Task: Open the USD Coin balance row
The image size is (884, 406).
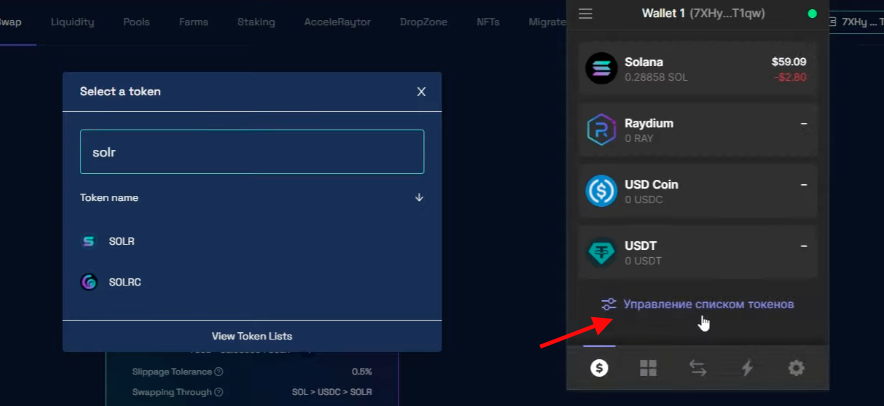Action: coord(698,191)
